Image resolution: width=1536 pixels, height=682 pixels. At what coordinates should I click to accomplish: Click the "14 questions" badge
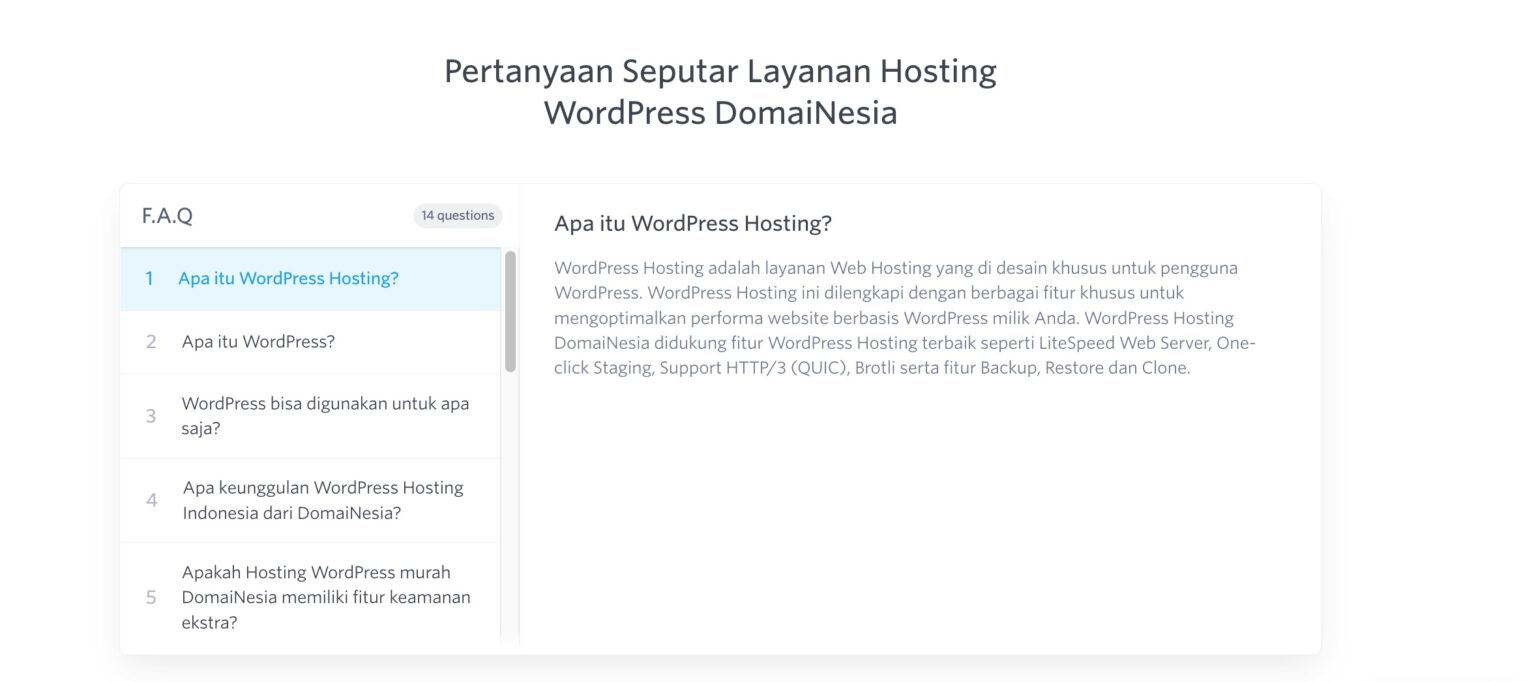pos(457,215)
